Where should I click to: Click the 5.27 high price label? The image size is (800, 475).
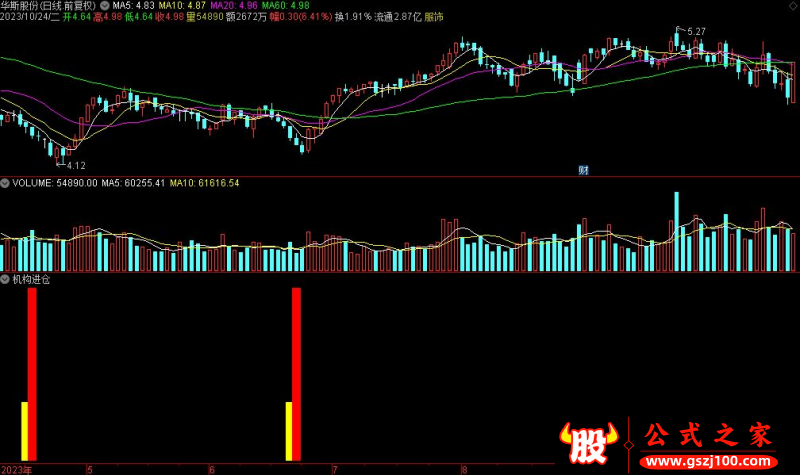tap(696, 32)
